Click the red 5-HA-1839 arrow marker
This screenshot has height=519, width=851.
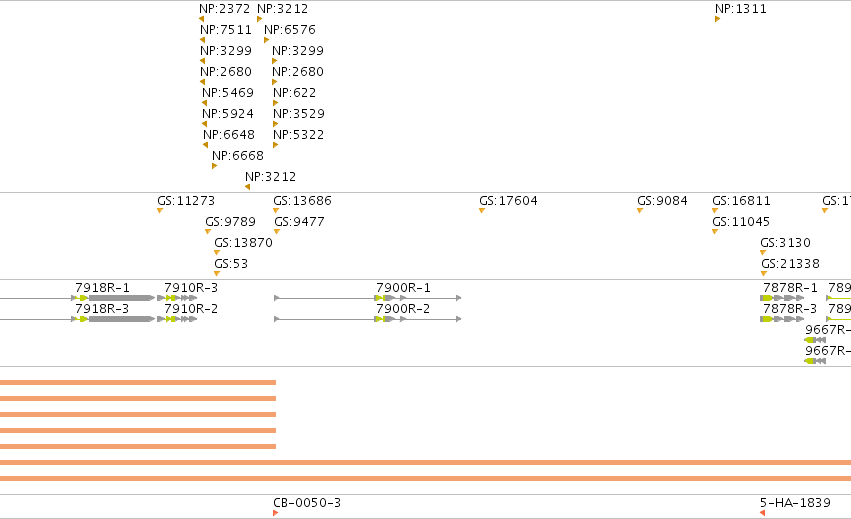[x=763, y=513]
